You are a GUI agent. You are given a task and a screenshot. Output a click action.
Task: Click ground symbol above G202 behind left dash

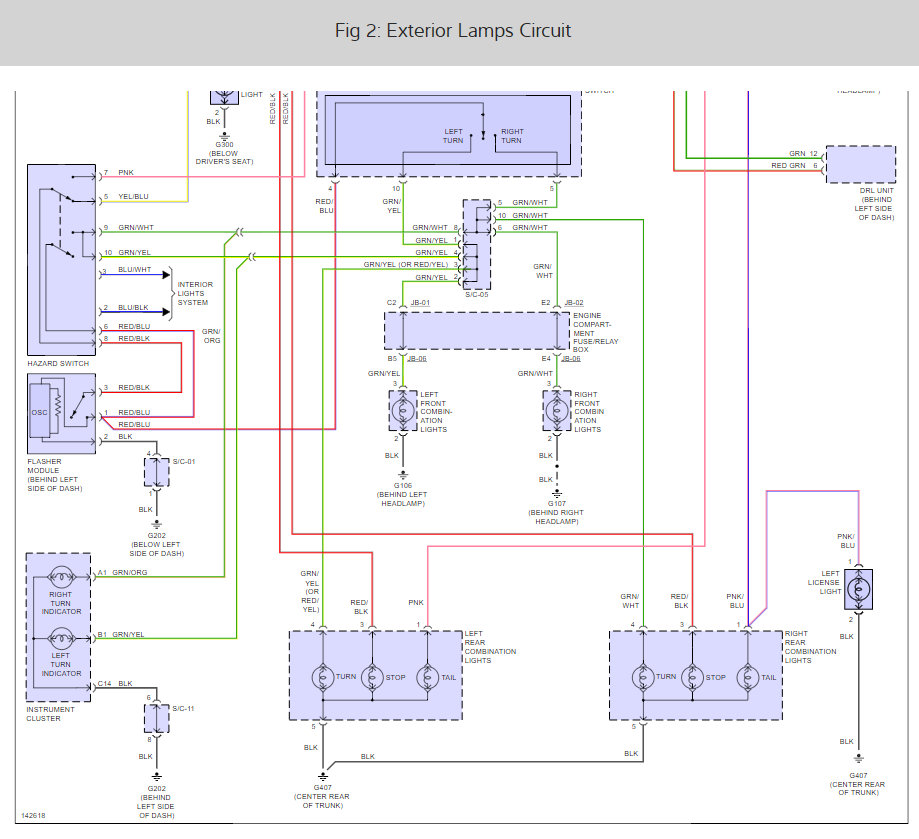[156, 777]
